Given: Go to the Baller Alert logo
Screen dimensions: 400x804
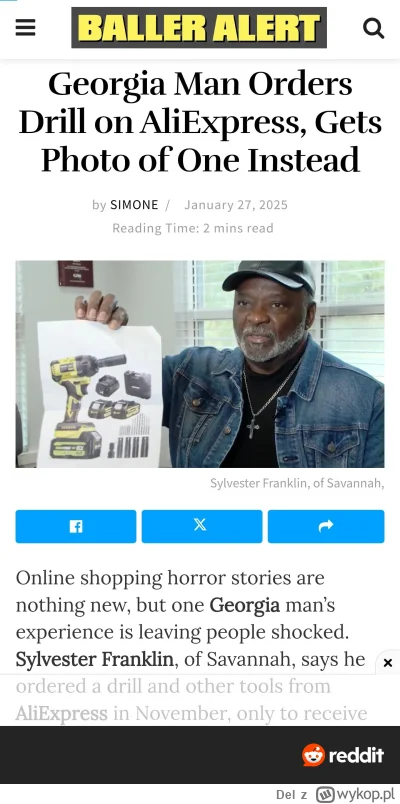Looking at the screenshot, I should (199, 28).
